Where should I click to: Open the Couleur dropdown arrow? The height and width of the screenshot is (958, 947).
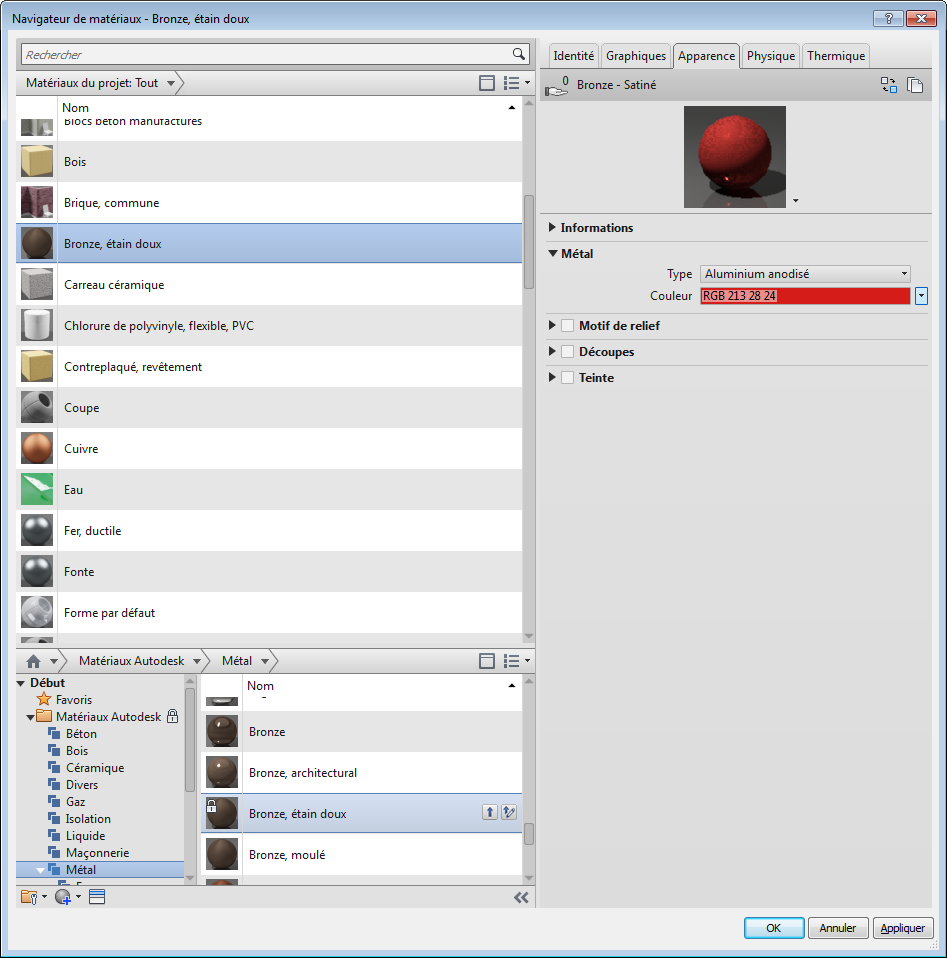click(x=921, y=296)
